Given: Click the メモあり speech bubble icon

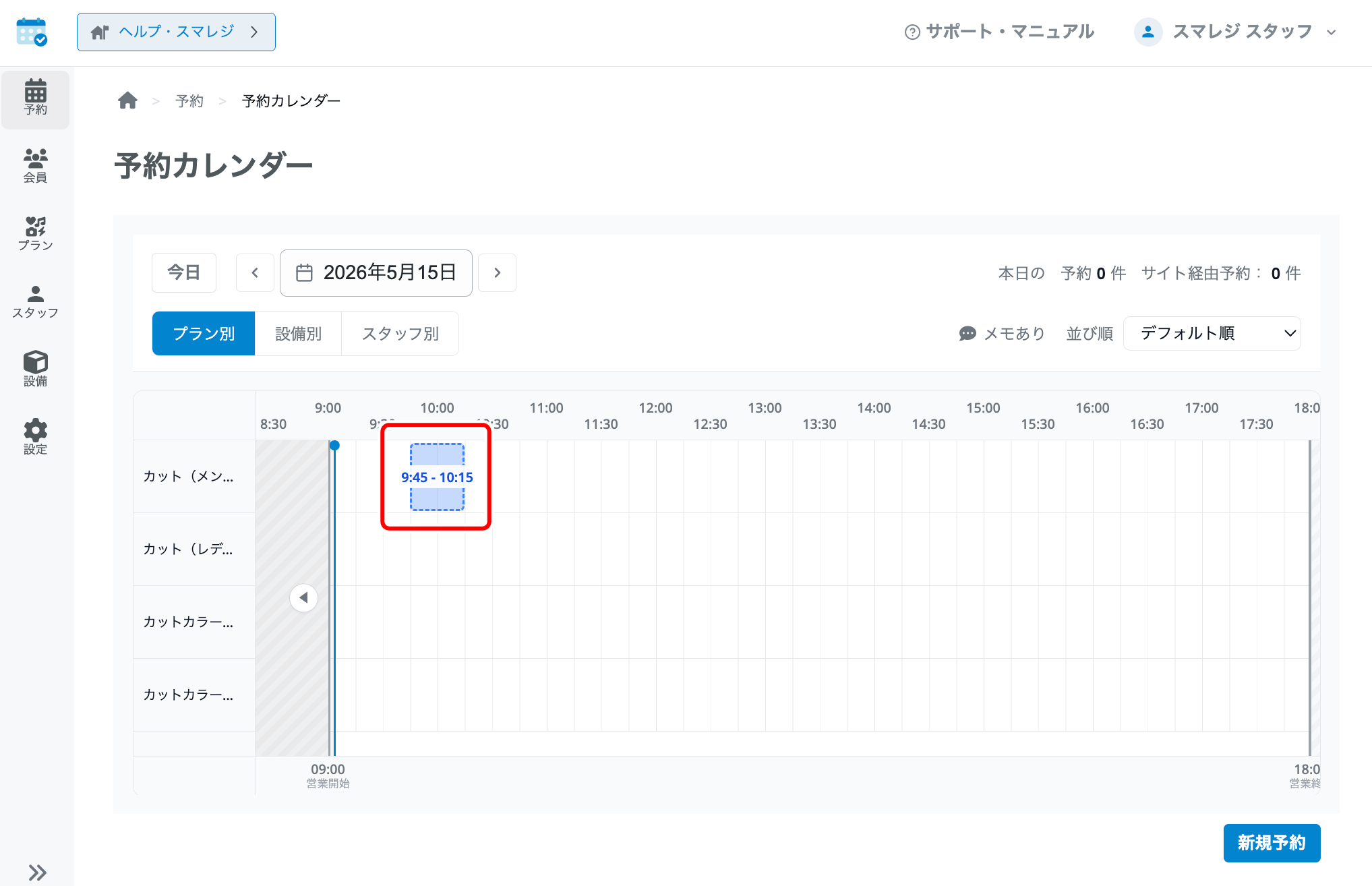Looking at the screenshot, I should point(967,334).
